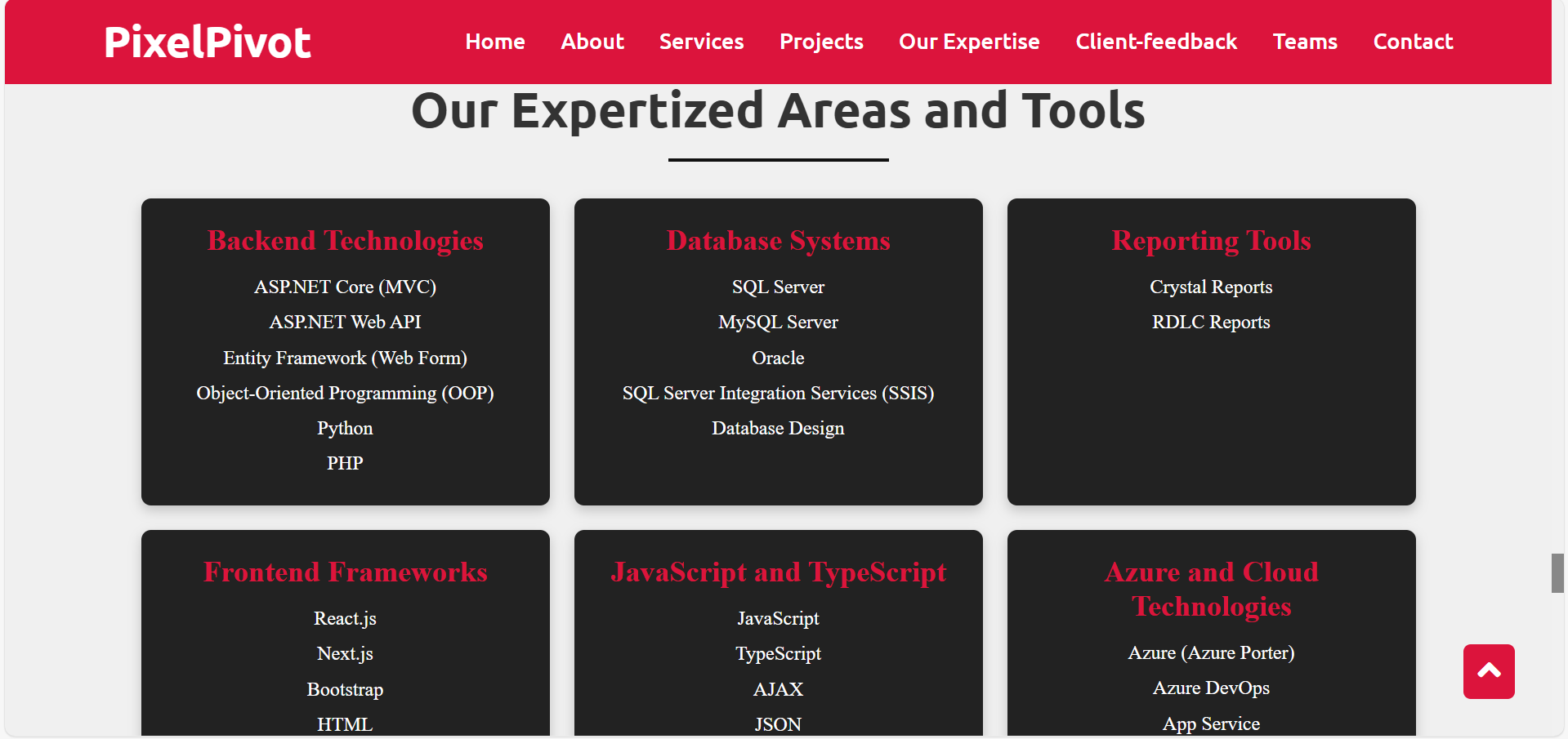This screenshot has height=739, width=1568.
Task: Click the JavaScript and TypeScript heading
Action: (778, 572)
